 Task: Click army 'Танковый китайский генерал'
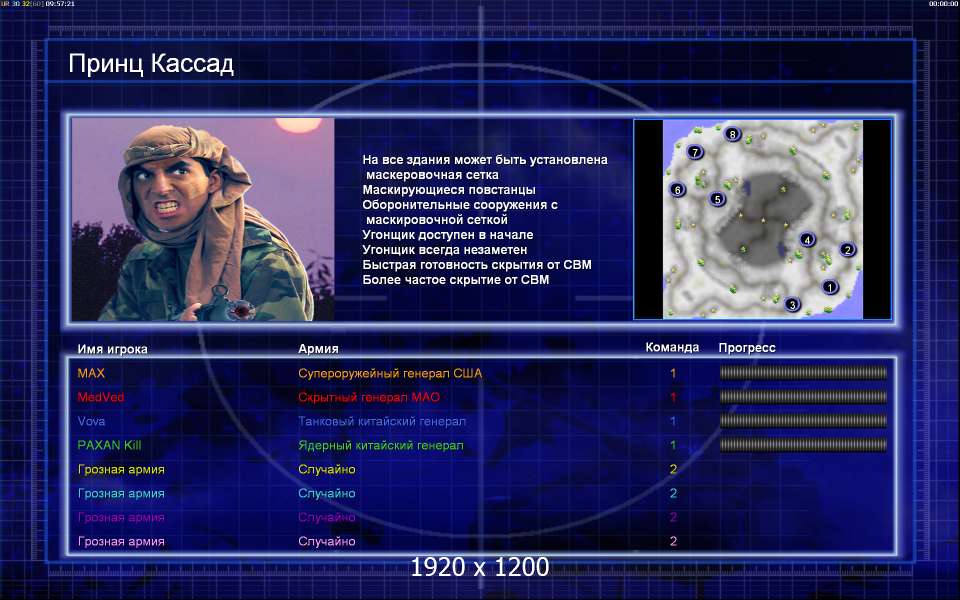point(382,421)
